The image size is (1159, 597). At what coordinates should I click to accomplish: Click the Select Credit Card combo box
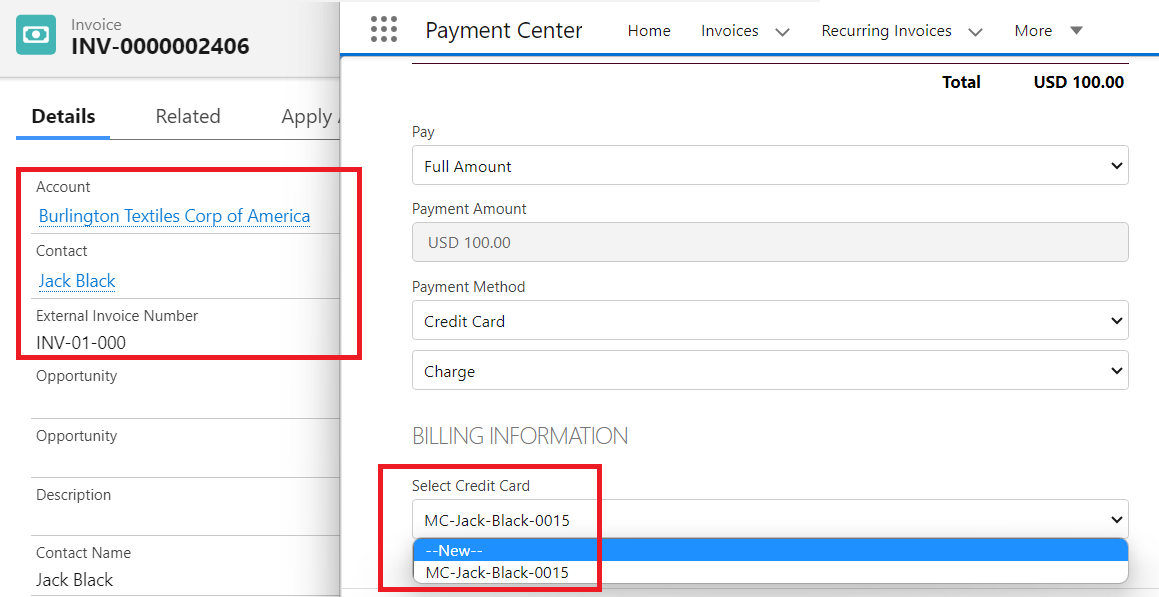pyautogui.click(x=769, y=520)
